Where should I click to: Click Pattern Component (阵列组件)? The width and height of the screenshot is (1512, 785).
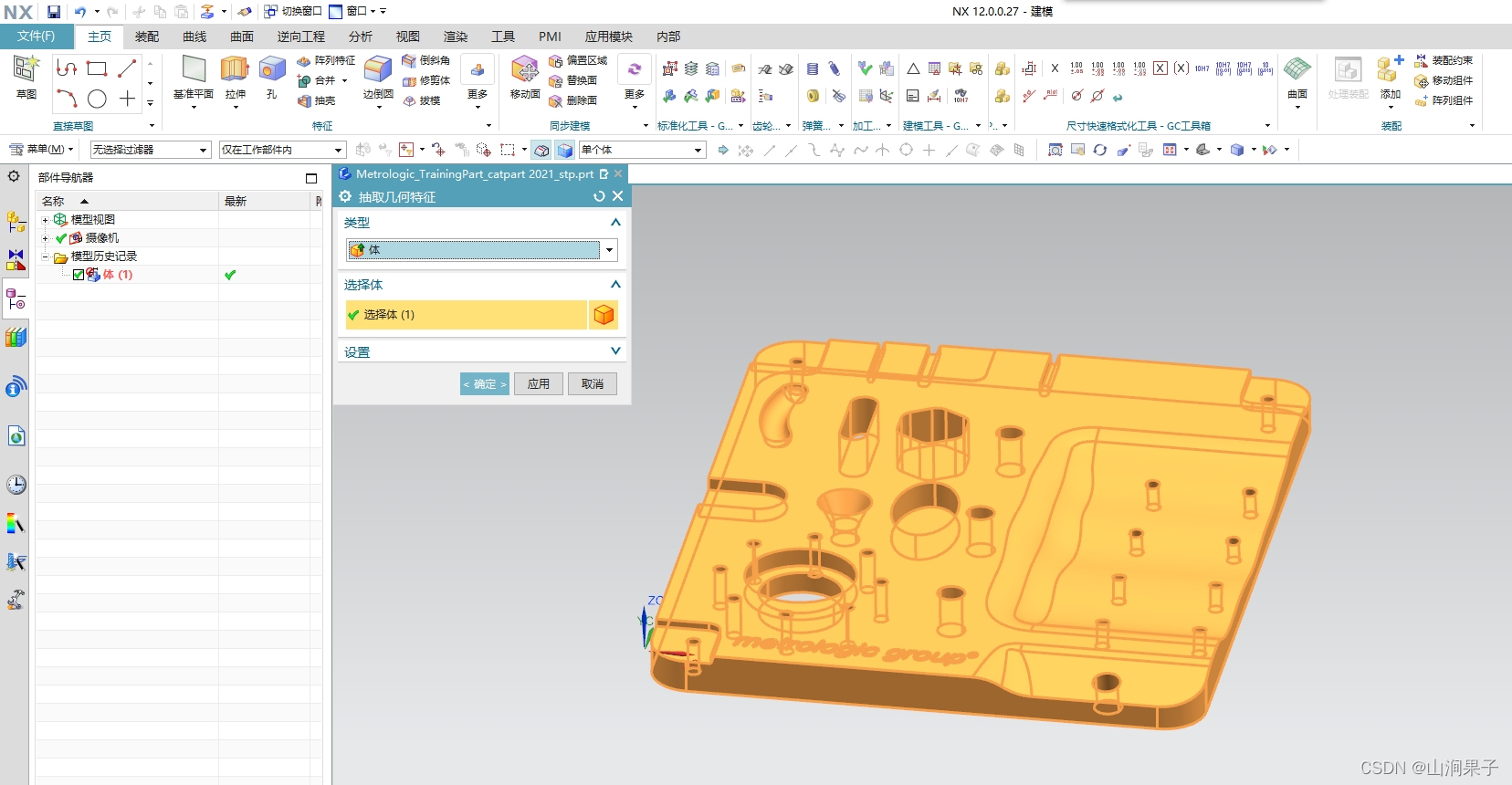pyautogui.click(x=1444, y=100)
